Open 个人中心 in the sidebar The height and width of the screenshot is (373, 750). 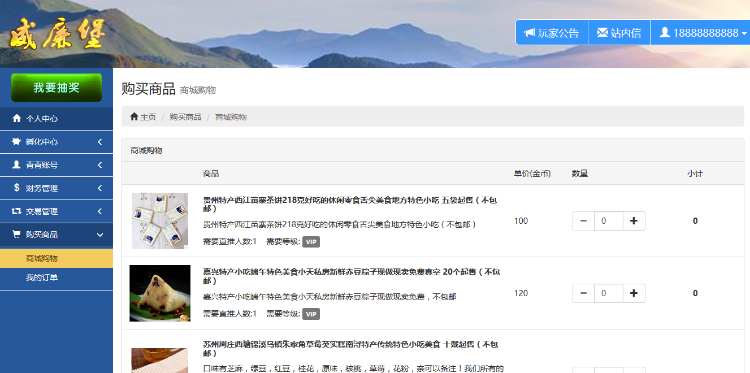[56, 119]
